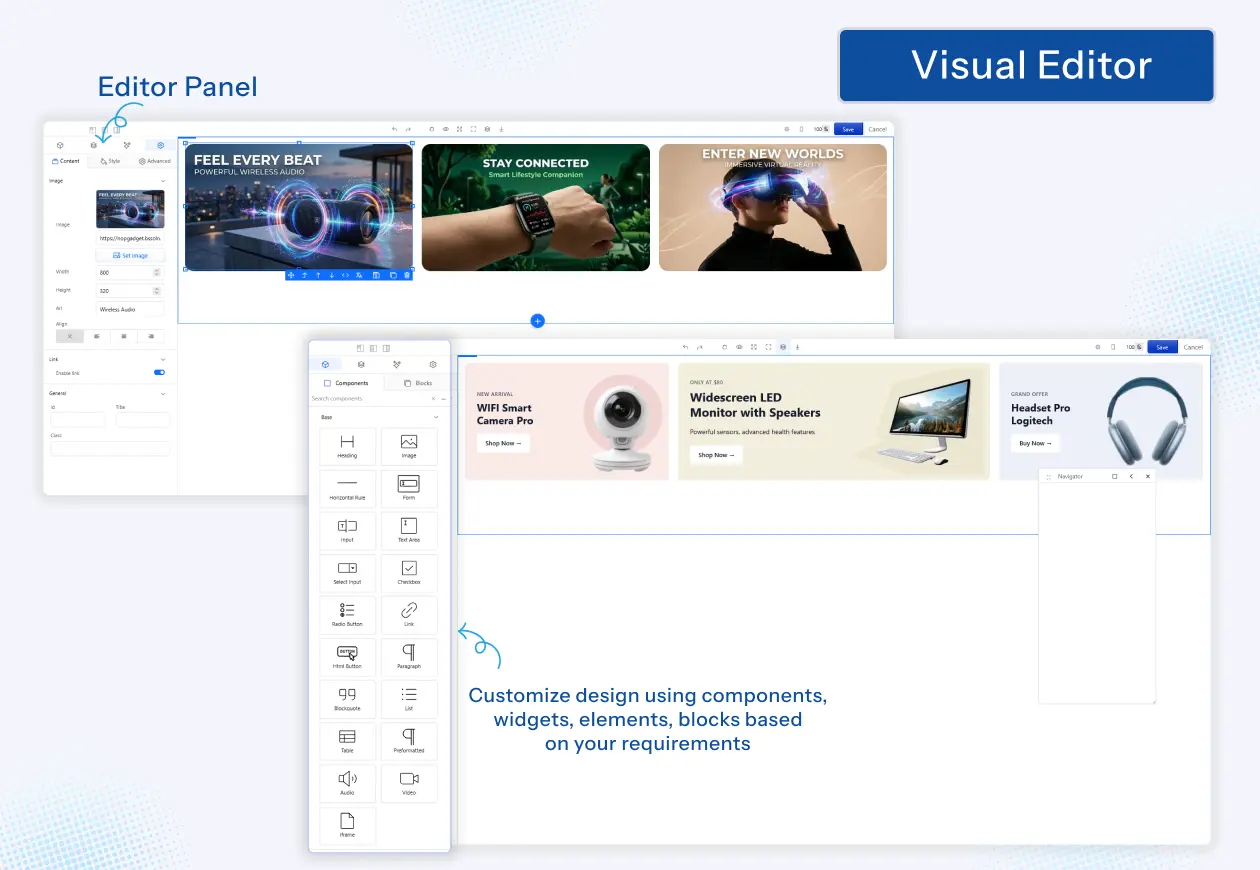1260x870 pixels.
Task: Click download icon in lower editor toolbar
Action: tap(797, 347)
